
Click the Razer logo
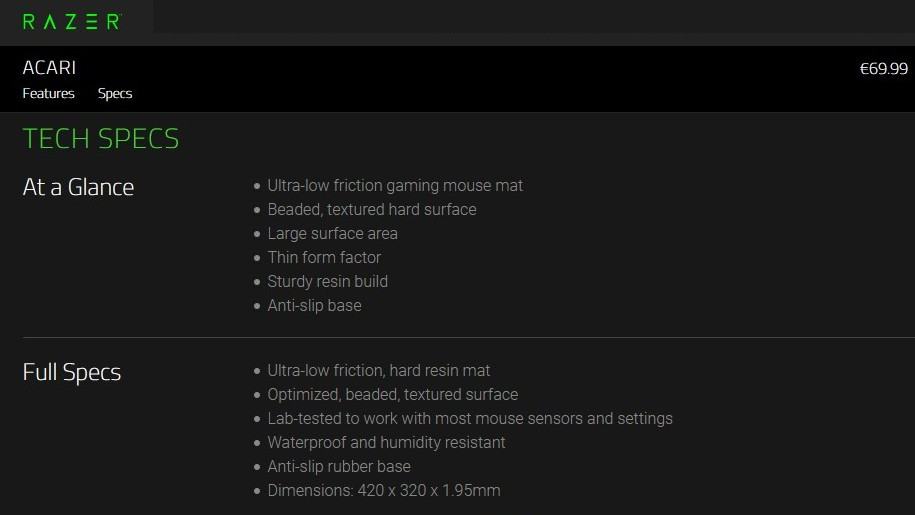[x=70, y=21]
